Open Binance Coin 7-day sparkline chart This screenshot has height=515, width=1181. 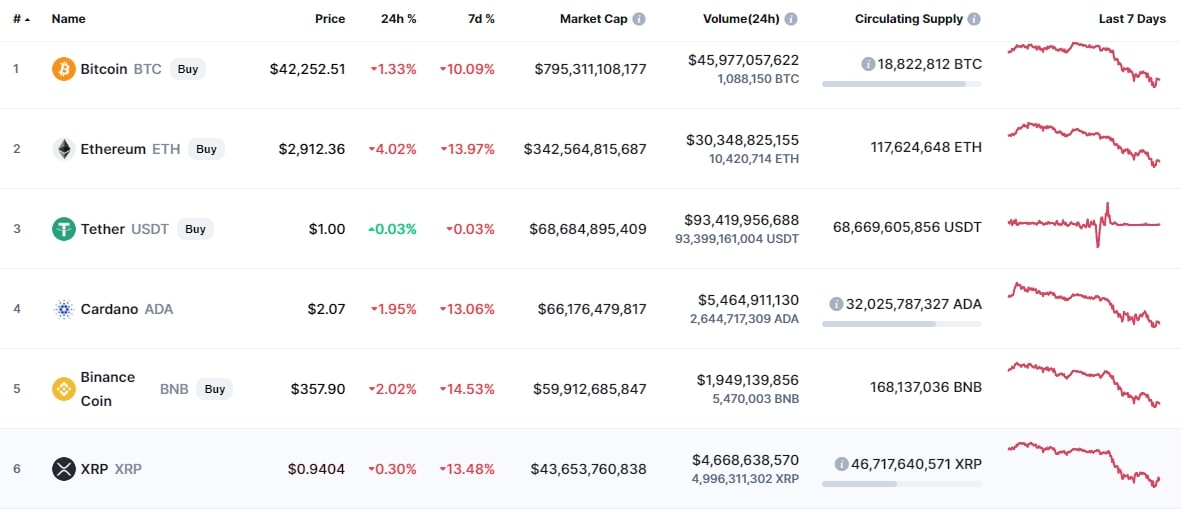1085,385
